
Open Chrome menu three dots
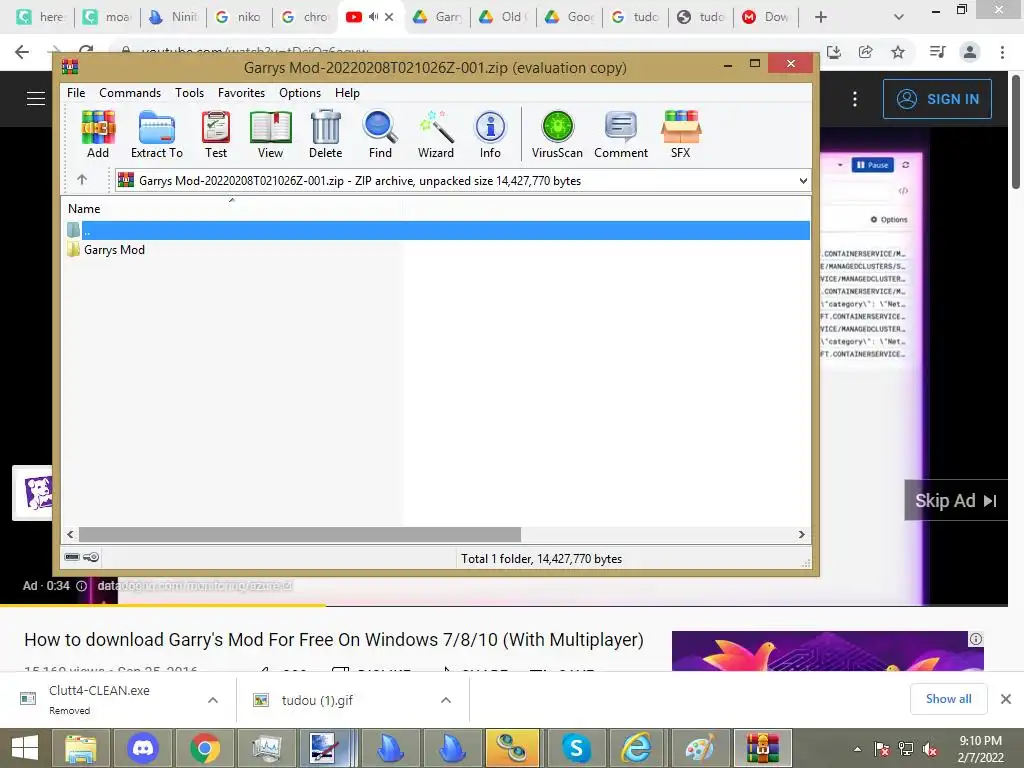click(1002, 52)
